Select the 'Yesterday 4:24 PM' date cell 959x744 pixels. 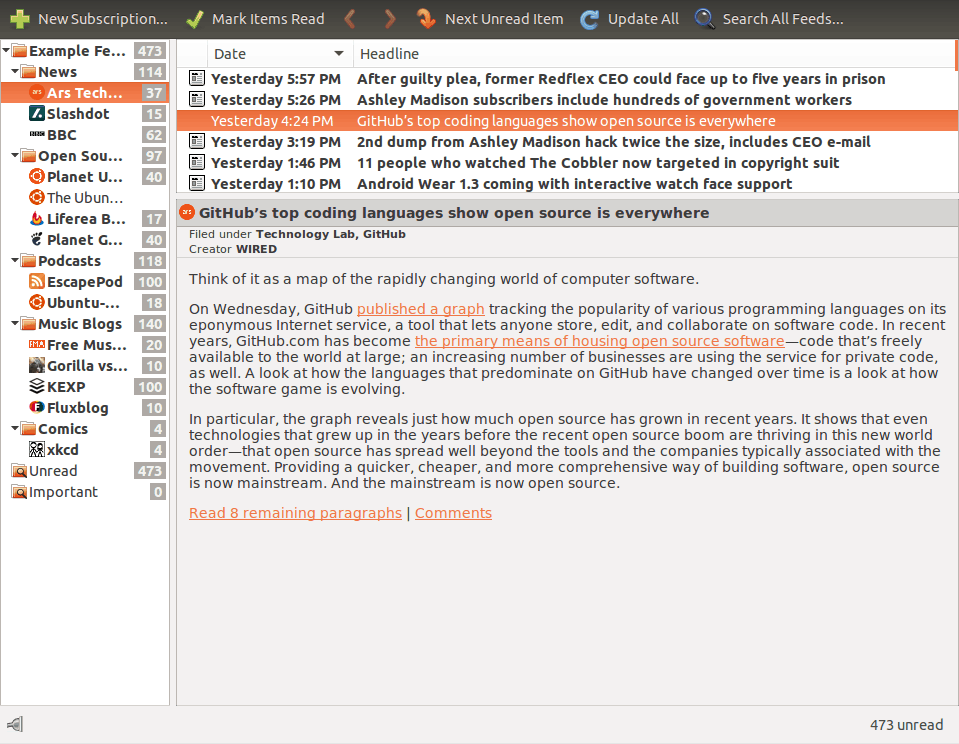point(272,121)
